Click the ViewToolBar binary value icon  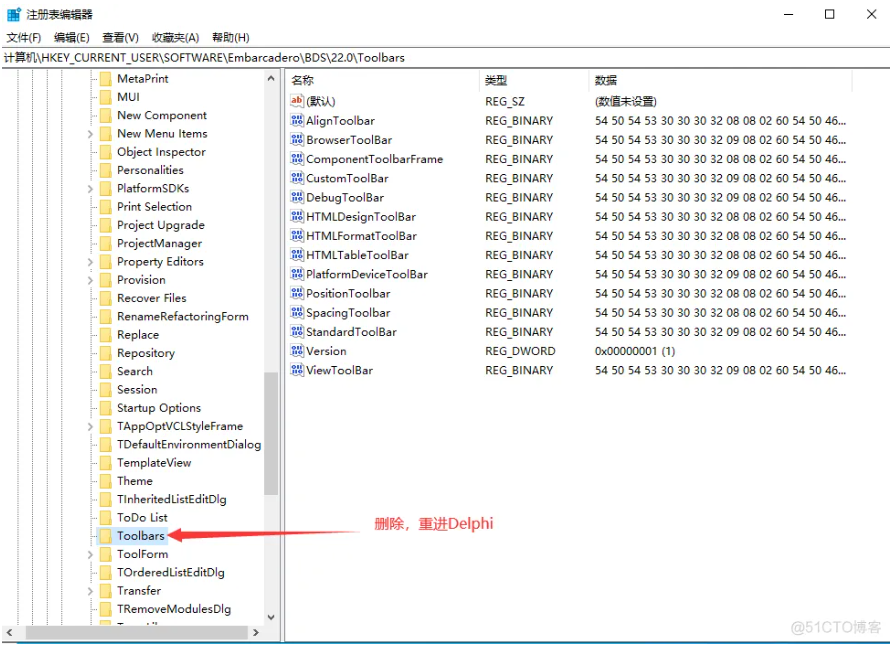297,370
